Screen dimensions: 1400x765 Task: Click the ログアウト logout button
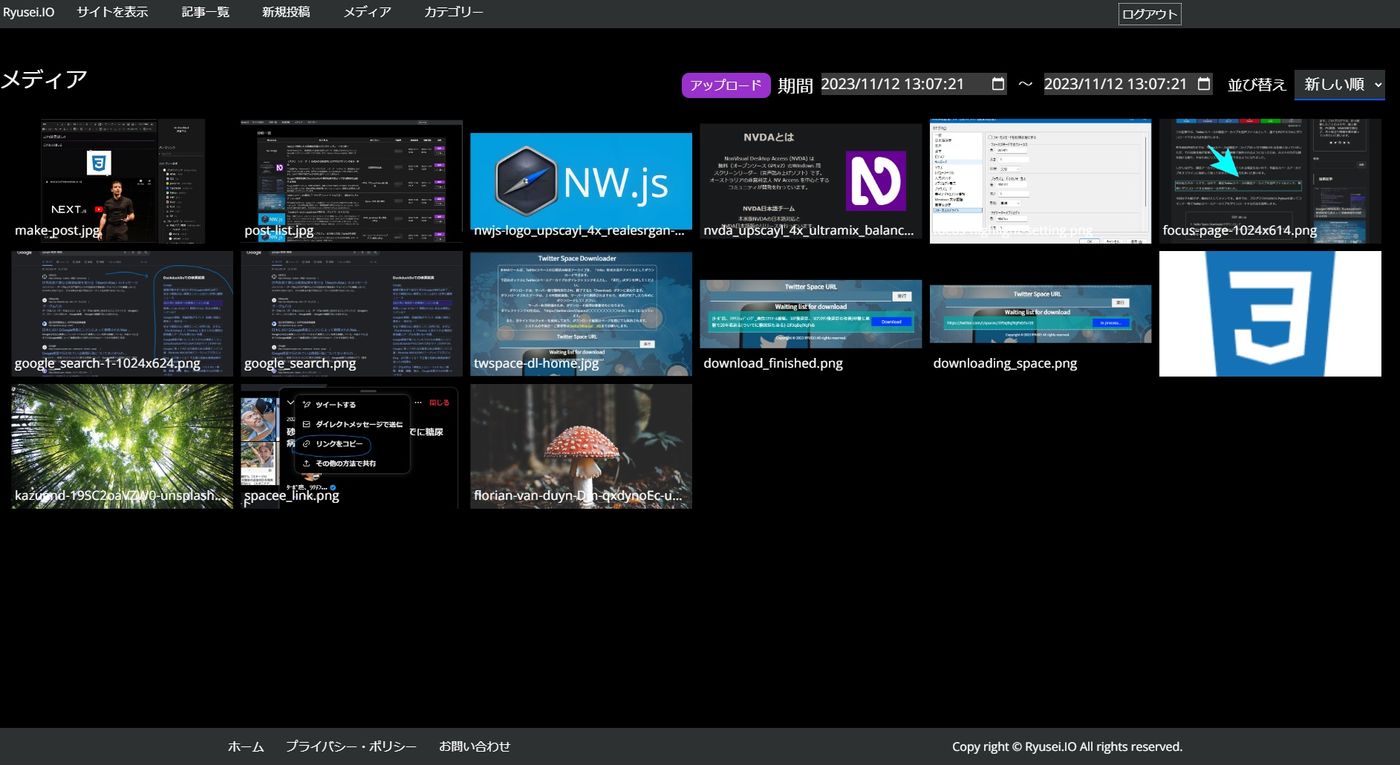tap(1149, 14)
